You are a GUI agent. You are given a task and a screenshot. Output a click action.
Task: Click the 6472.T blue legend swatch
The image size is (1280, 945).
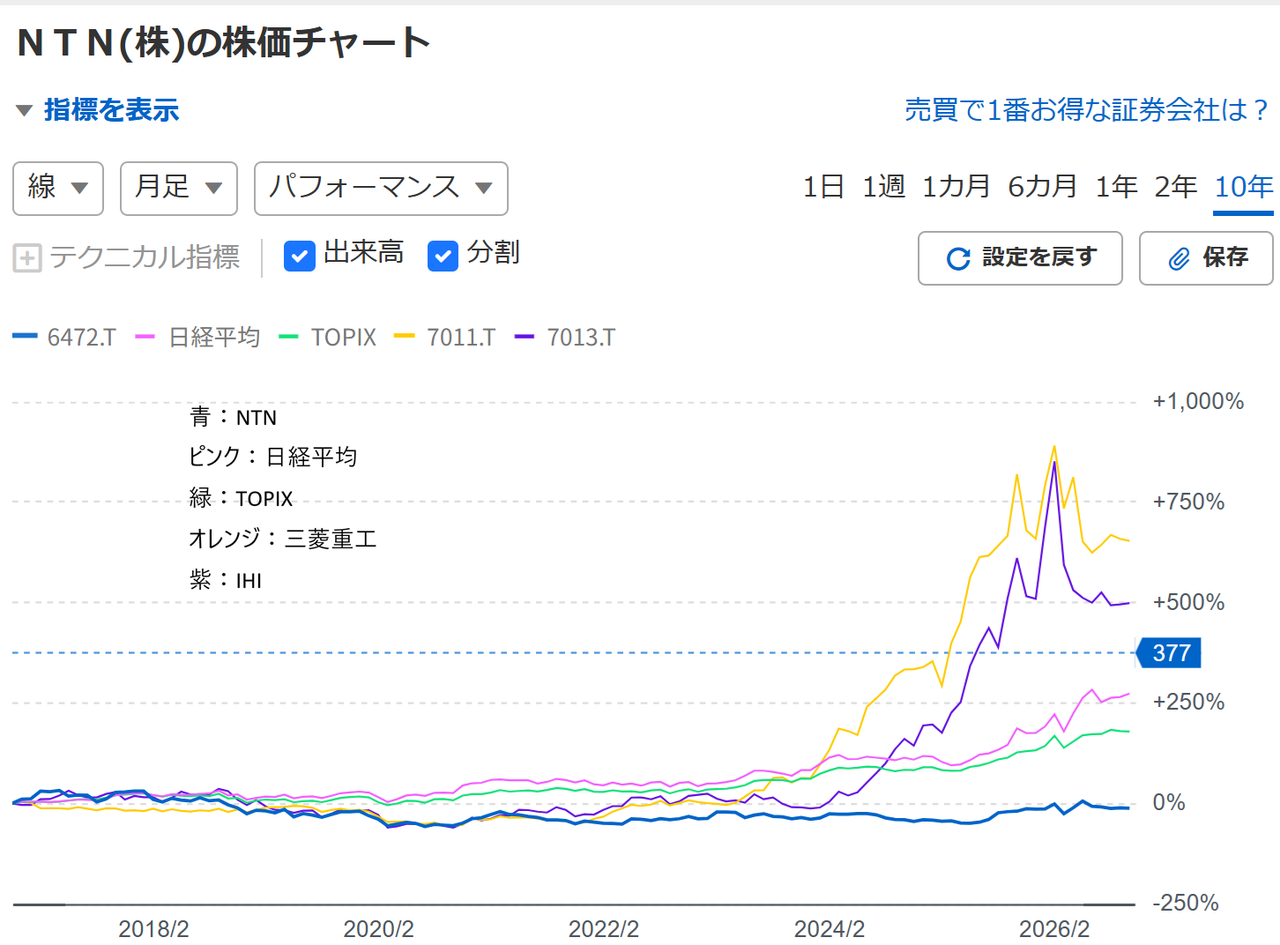click(x=25, y=337)
